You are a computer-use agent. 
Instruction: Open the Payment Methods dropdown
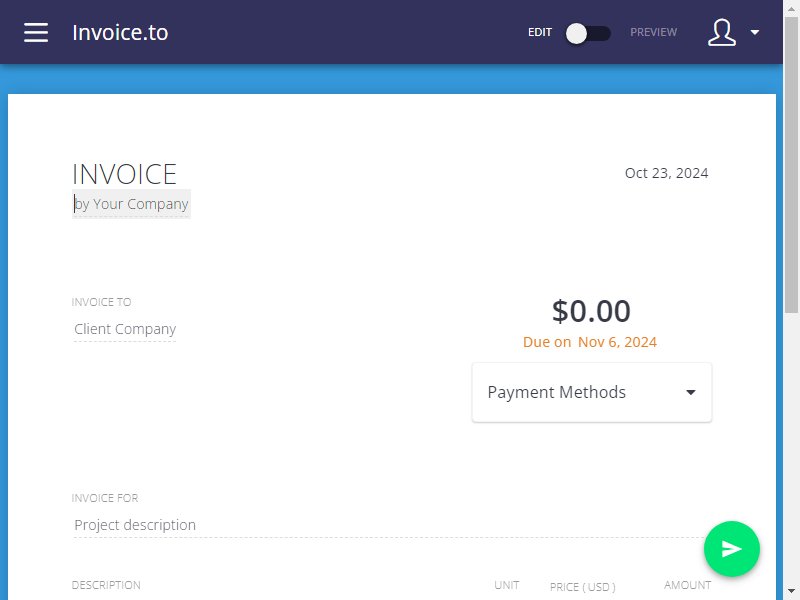coord(592,392)
